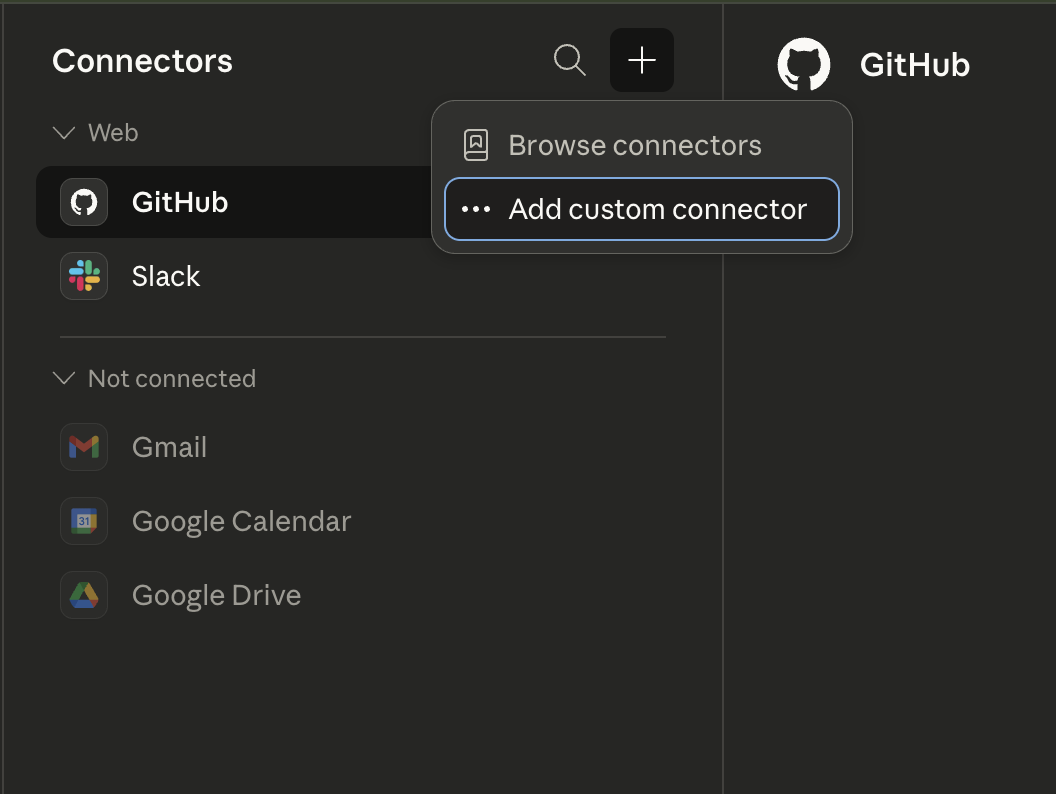Collapse the Web section chevron

click(64, 133)
